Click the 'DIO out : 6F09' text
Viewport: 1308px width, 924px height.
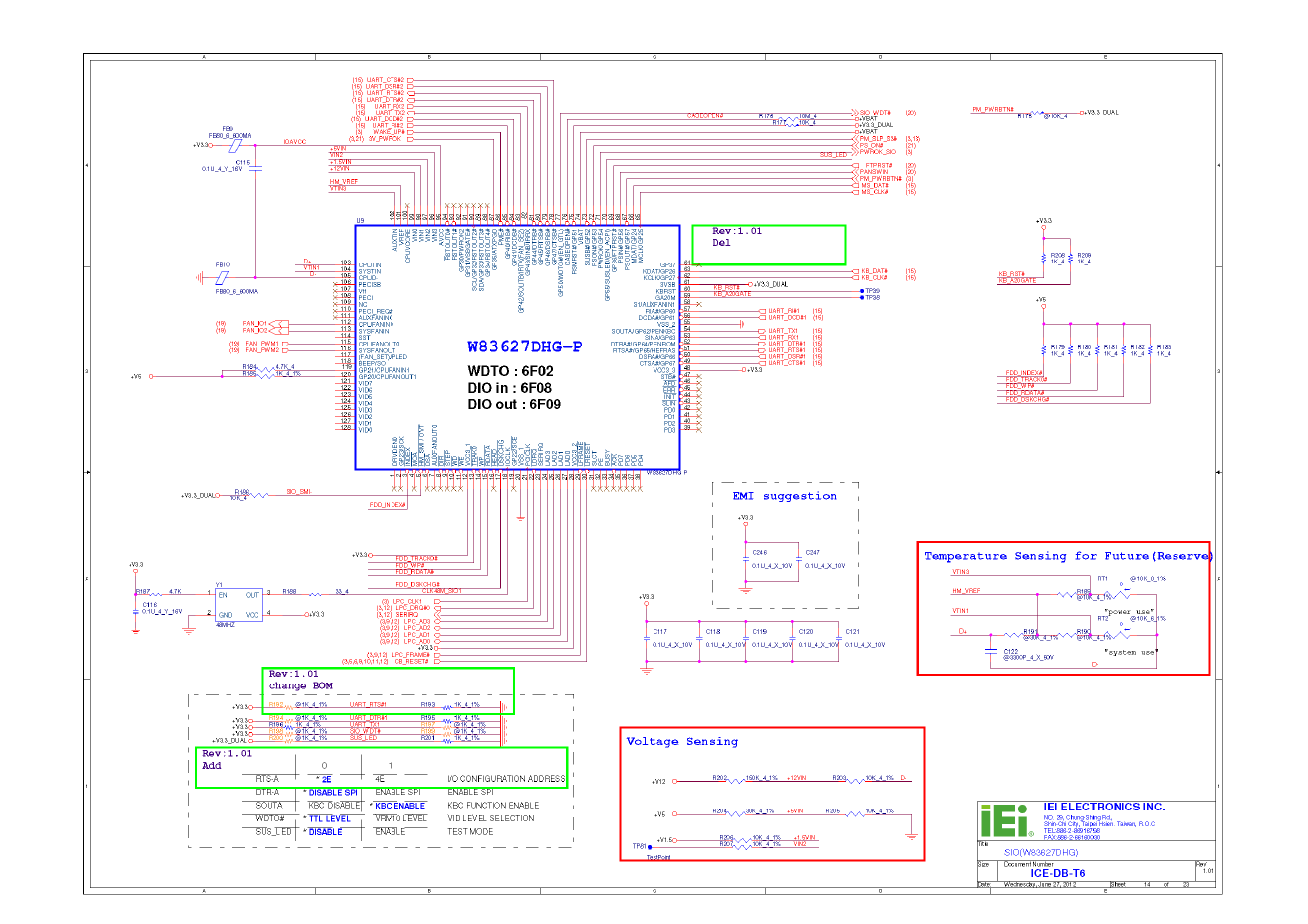tap(514, 405)
